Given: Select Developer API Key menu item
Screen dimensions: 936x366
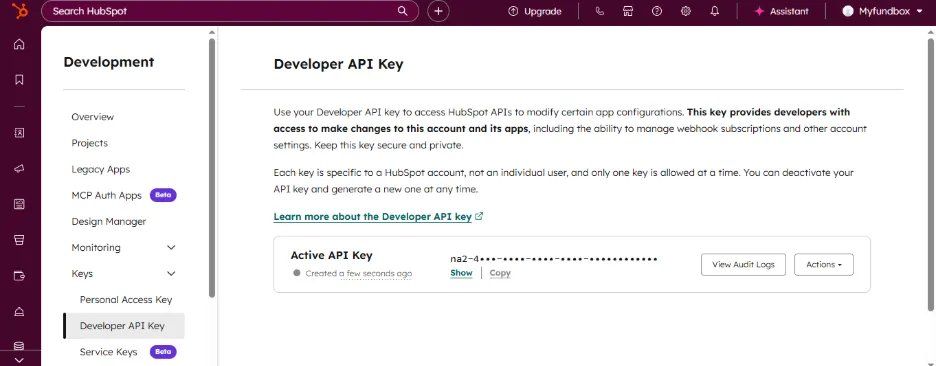Looking at the screenshot, I should click(x=124, y=326).
